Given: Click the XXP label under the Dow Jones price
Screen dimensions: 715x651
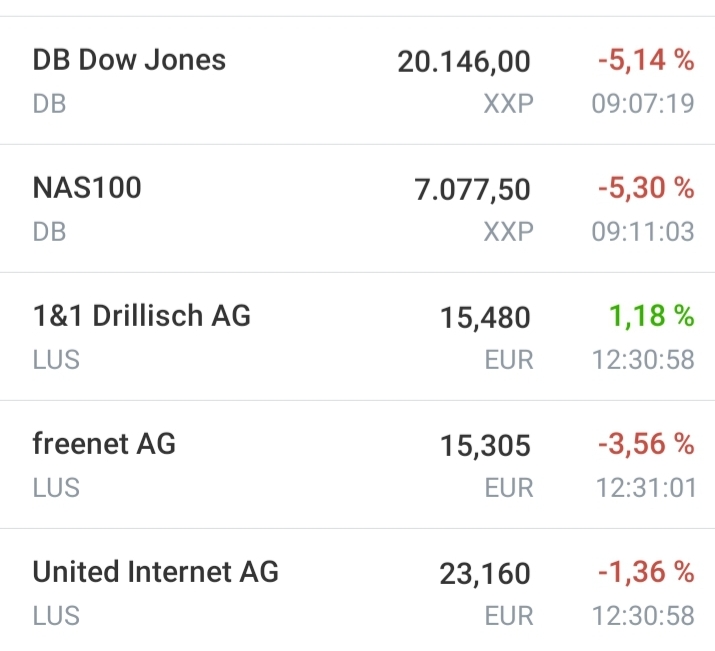Looking at the screenshot, I should [x=508, y=104].
